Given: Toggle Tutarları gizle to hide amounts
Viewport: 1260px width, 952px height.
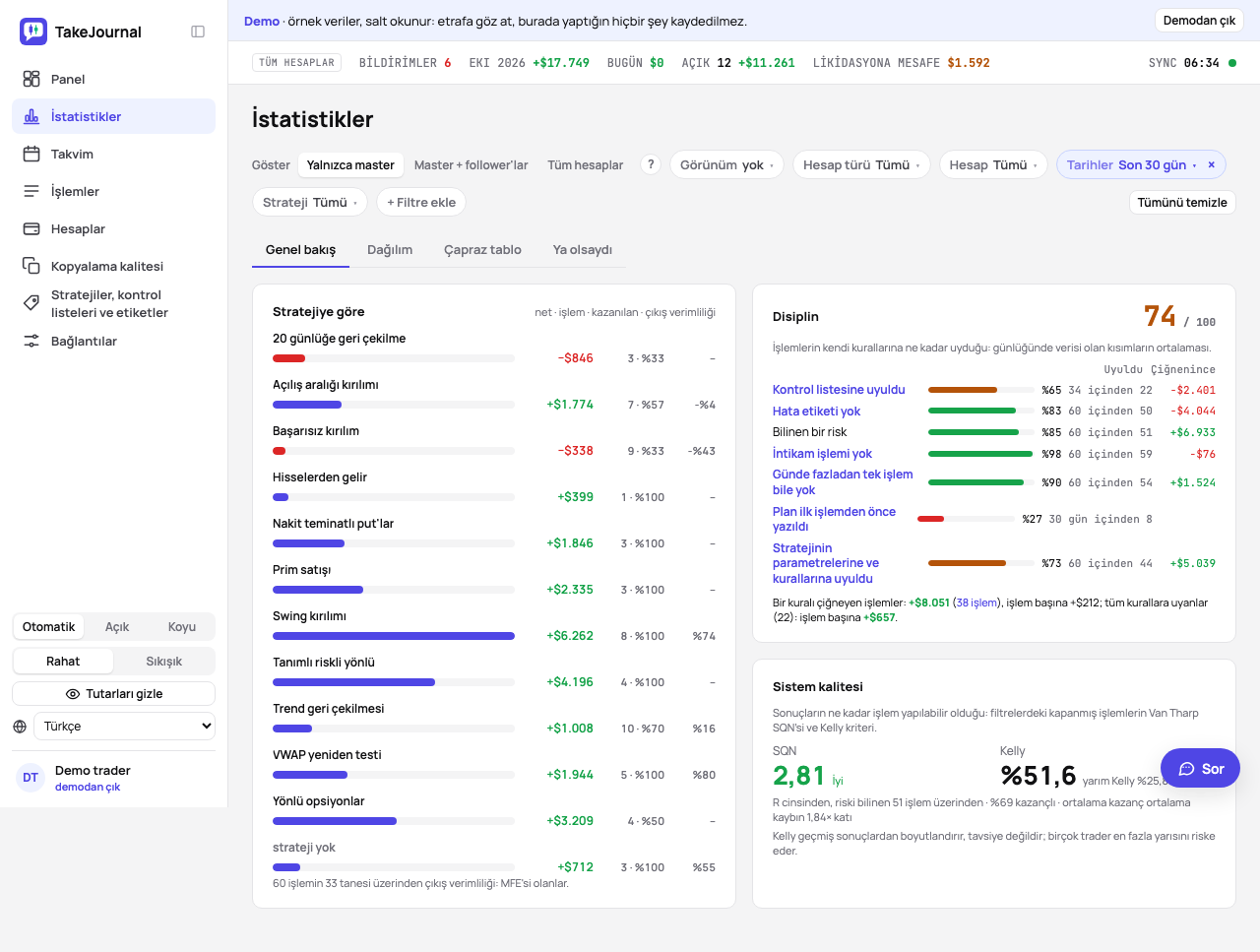Looking at the screenshot, I should (114, 694).
